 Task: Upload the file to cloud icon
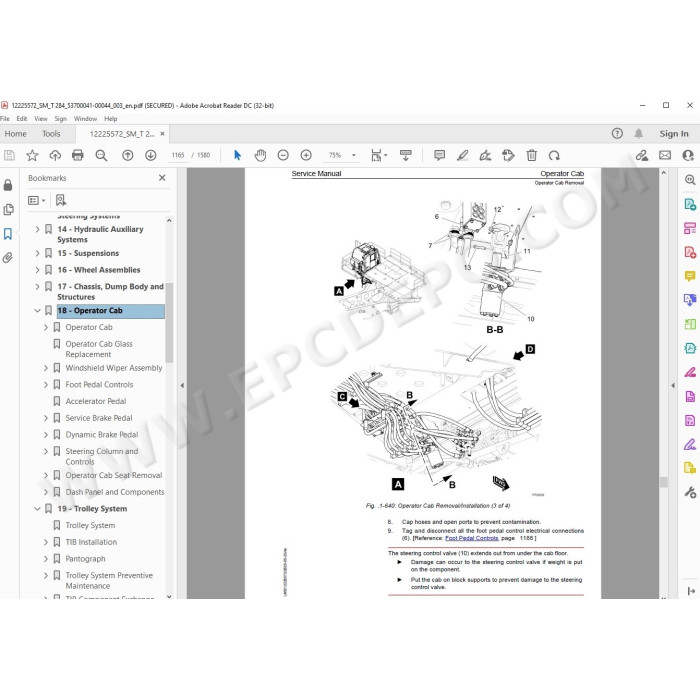click(55, 155)
